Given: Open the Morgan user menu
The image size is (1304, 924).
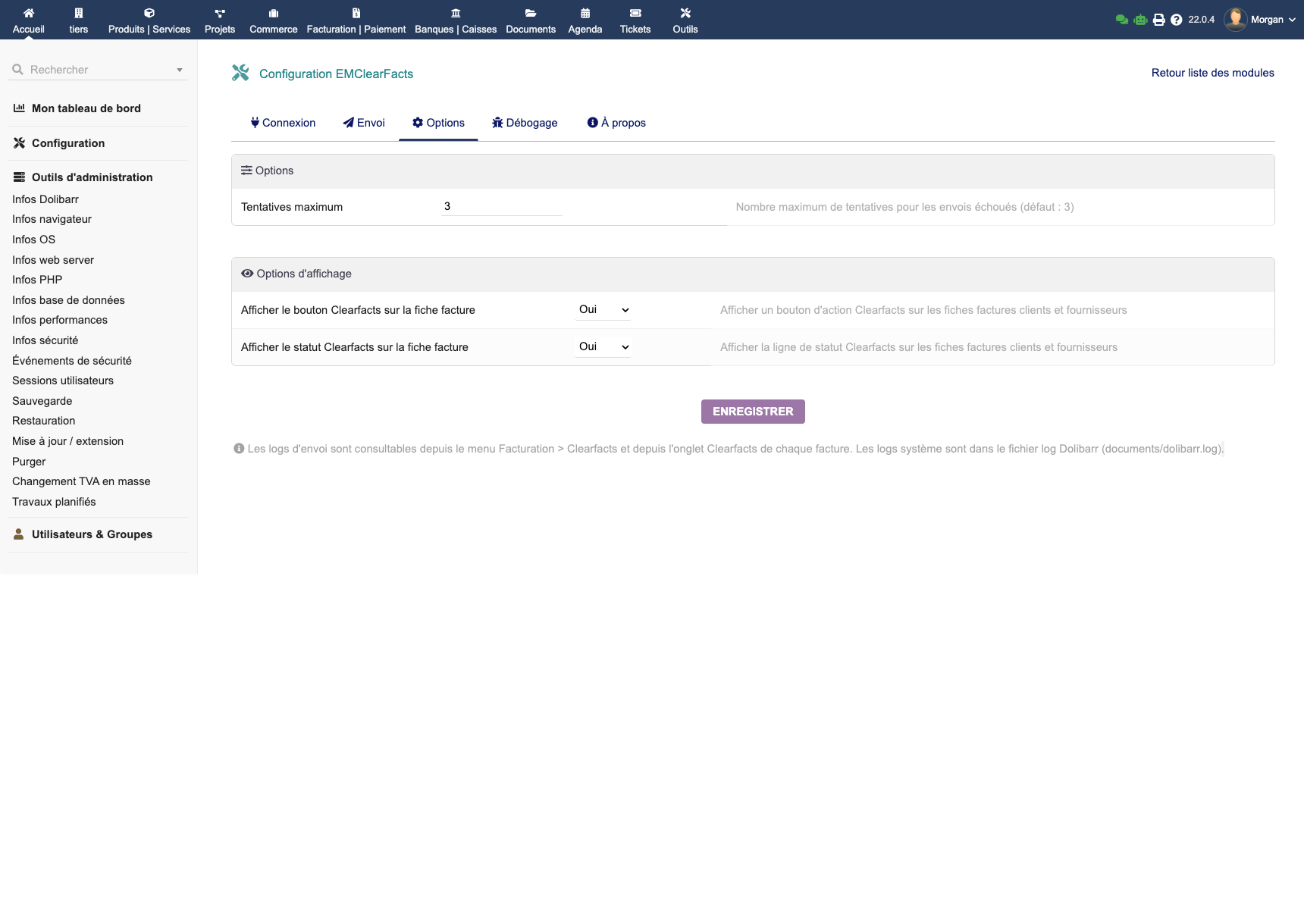Looking at the screenshot, I should point(1268,20).
